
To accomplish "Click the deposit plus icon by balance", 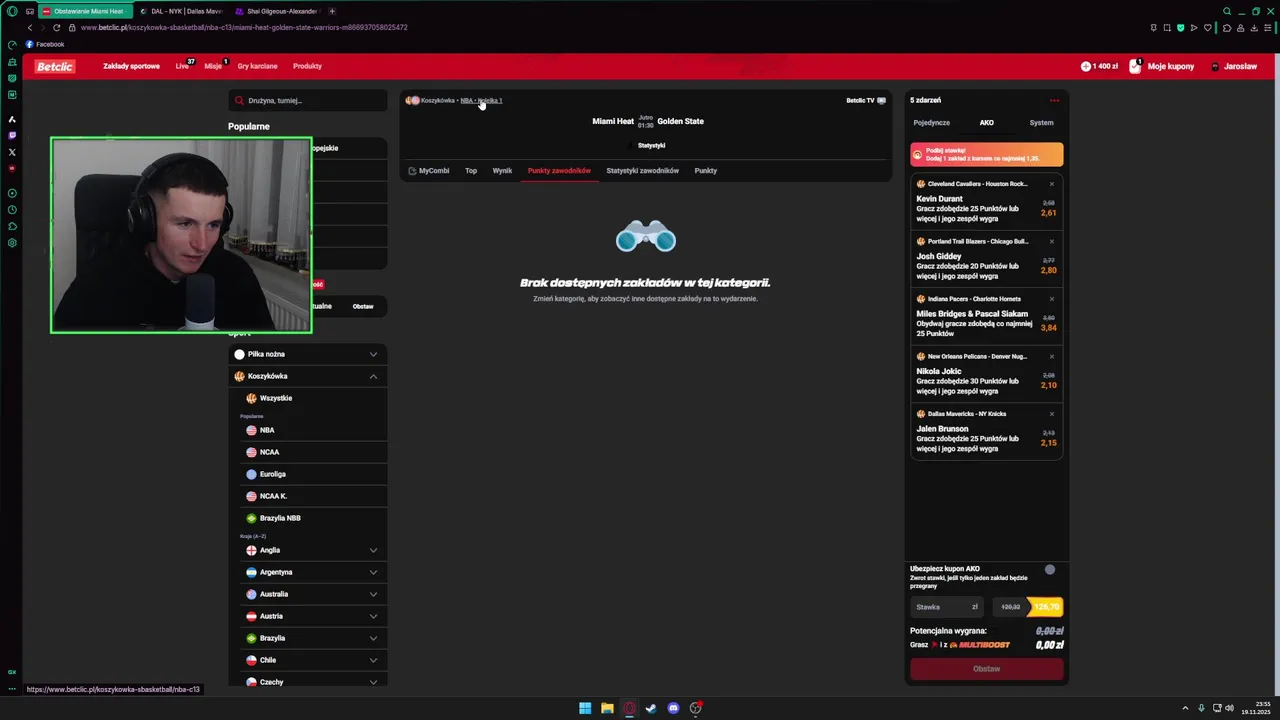I will pos(1086,66).
